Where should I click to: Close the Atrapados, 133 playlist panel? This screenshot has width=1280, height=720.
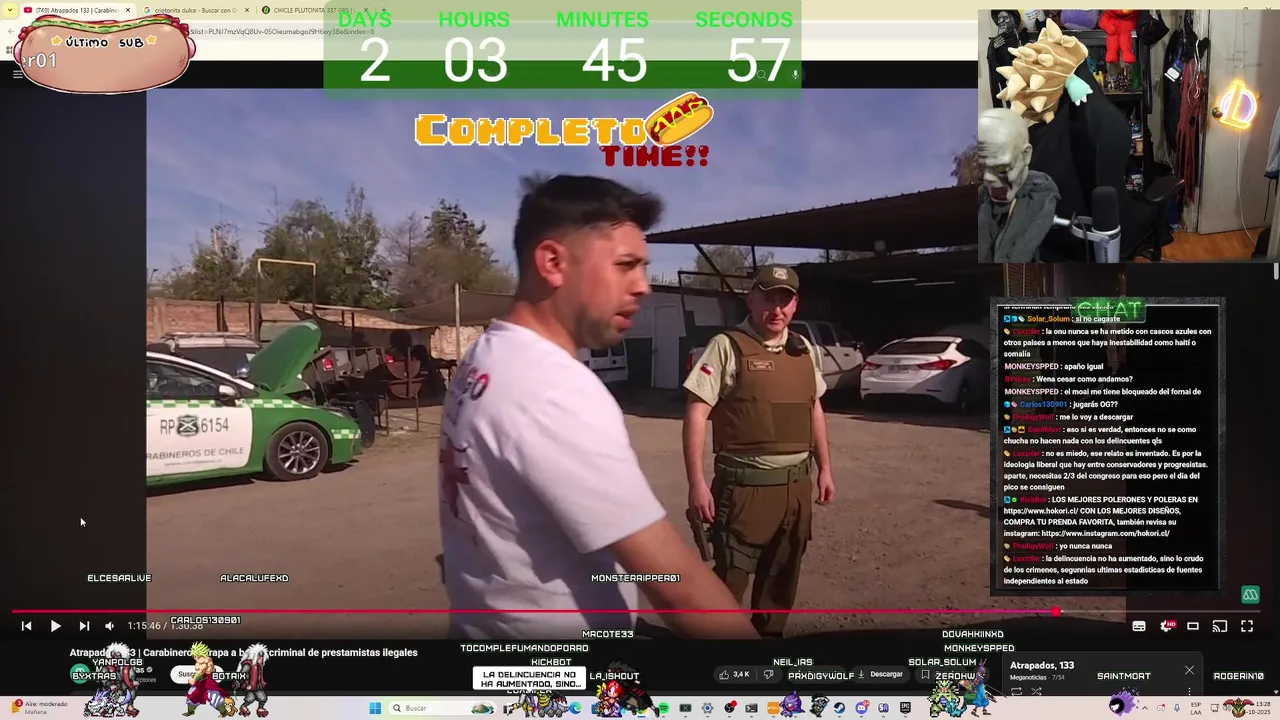point(1189,670)
